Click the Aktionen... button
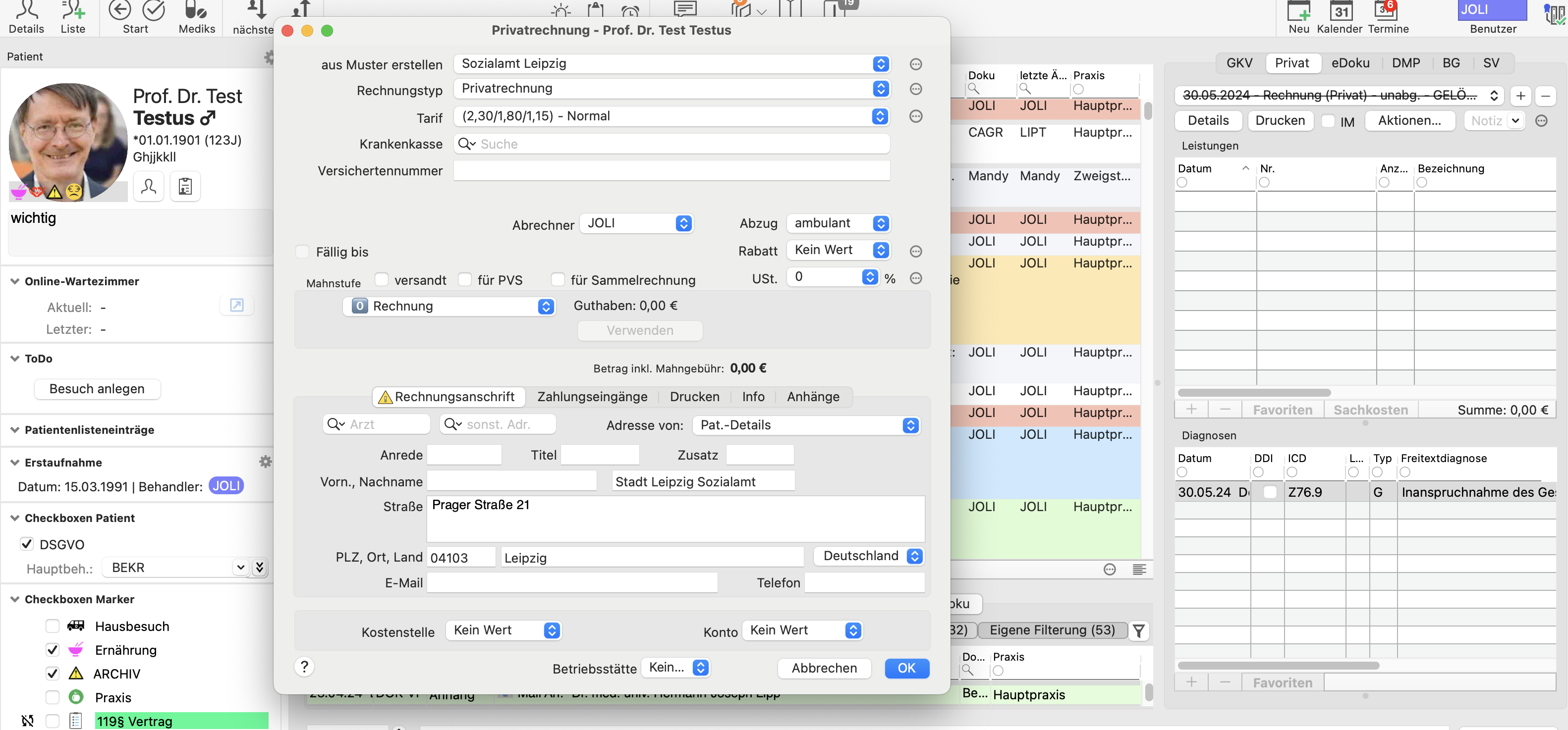The height and width of the screenshot is (730, 1568). pyautogui.click(x=1409, y=120)
